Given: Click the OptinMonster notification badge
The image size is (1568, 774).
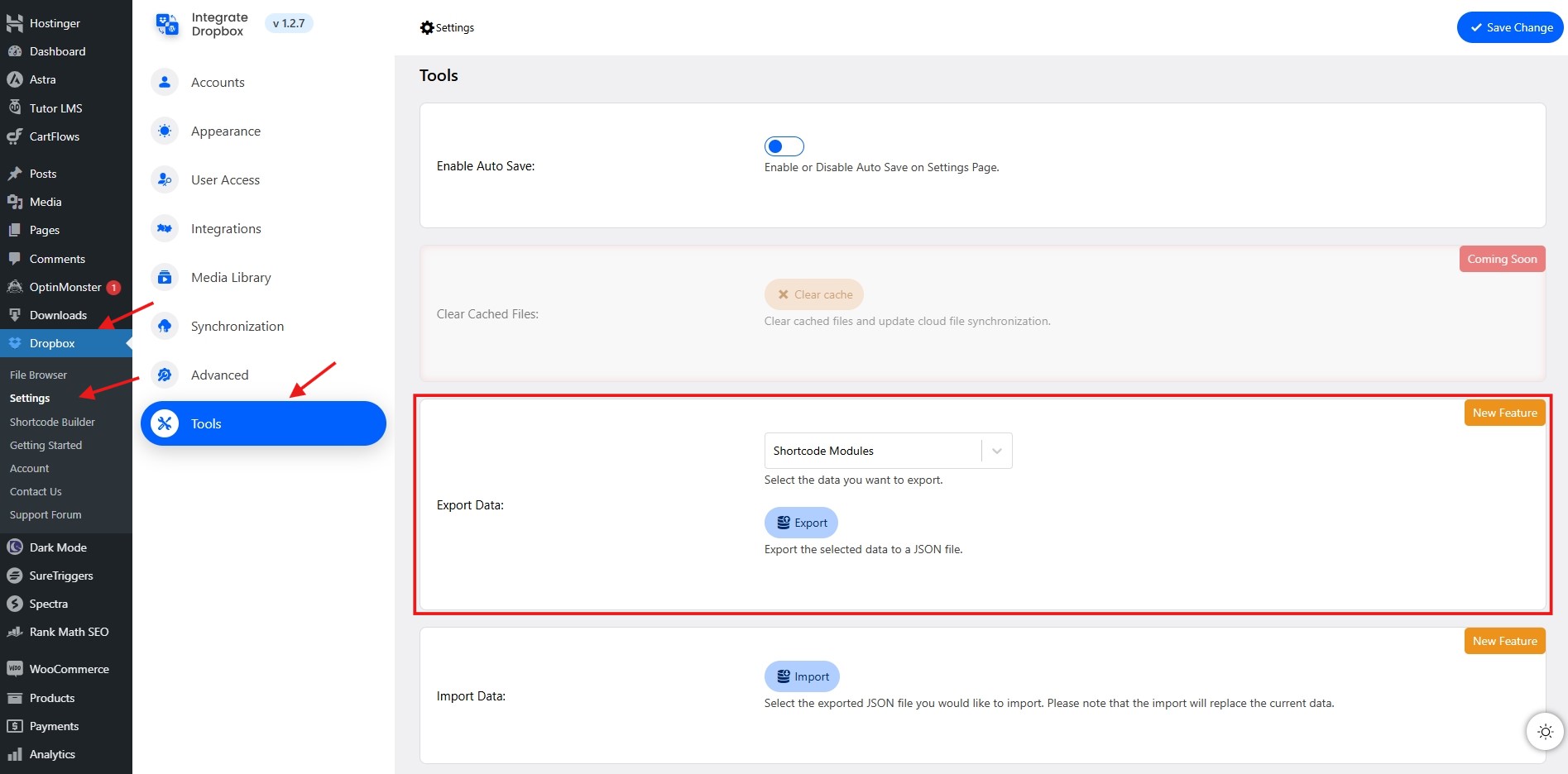Looking at the screenshot, I should coord(113,288).
